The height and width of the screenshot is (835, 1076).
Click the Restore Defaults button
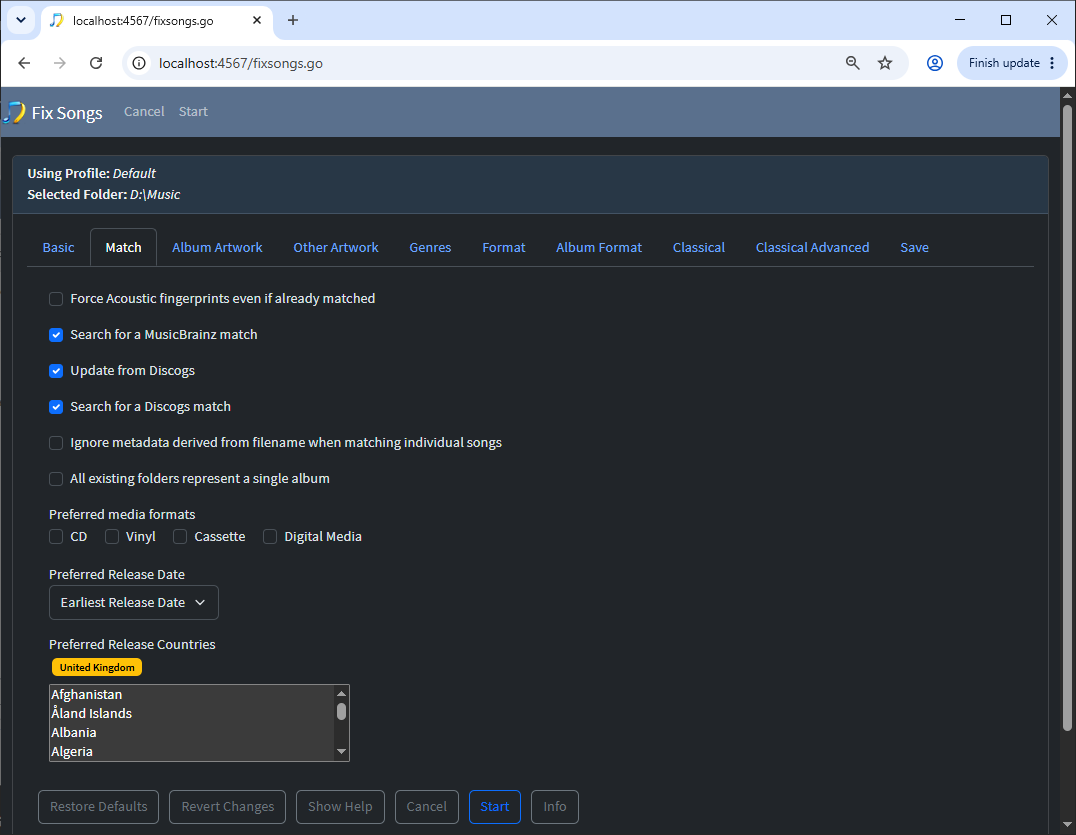[99, 807]
